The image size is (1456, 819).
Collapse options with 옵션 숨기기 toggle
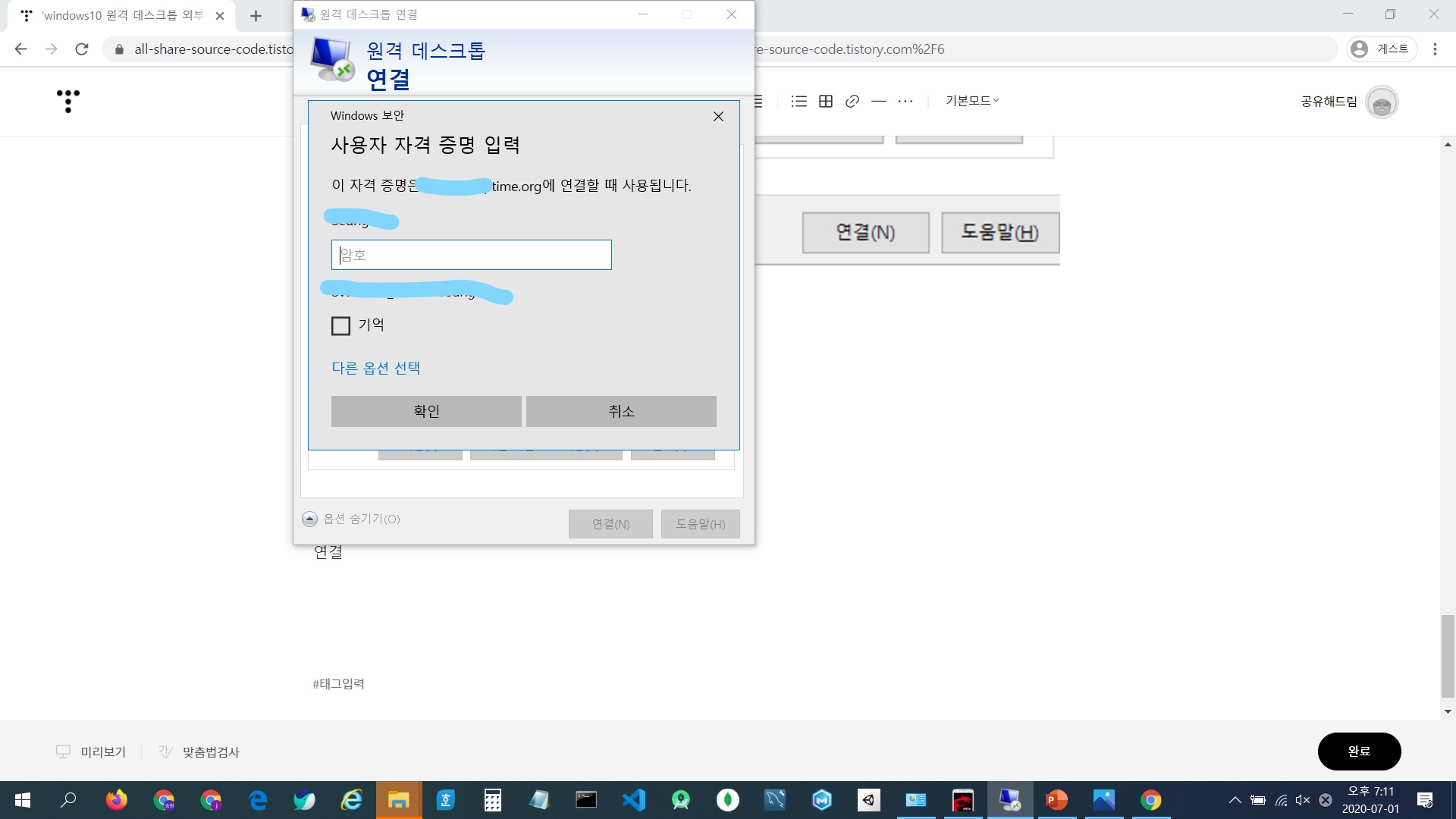[309, 519]
